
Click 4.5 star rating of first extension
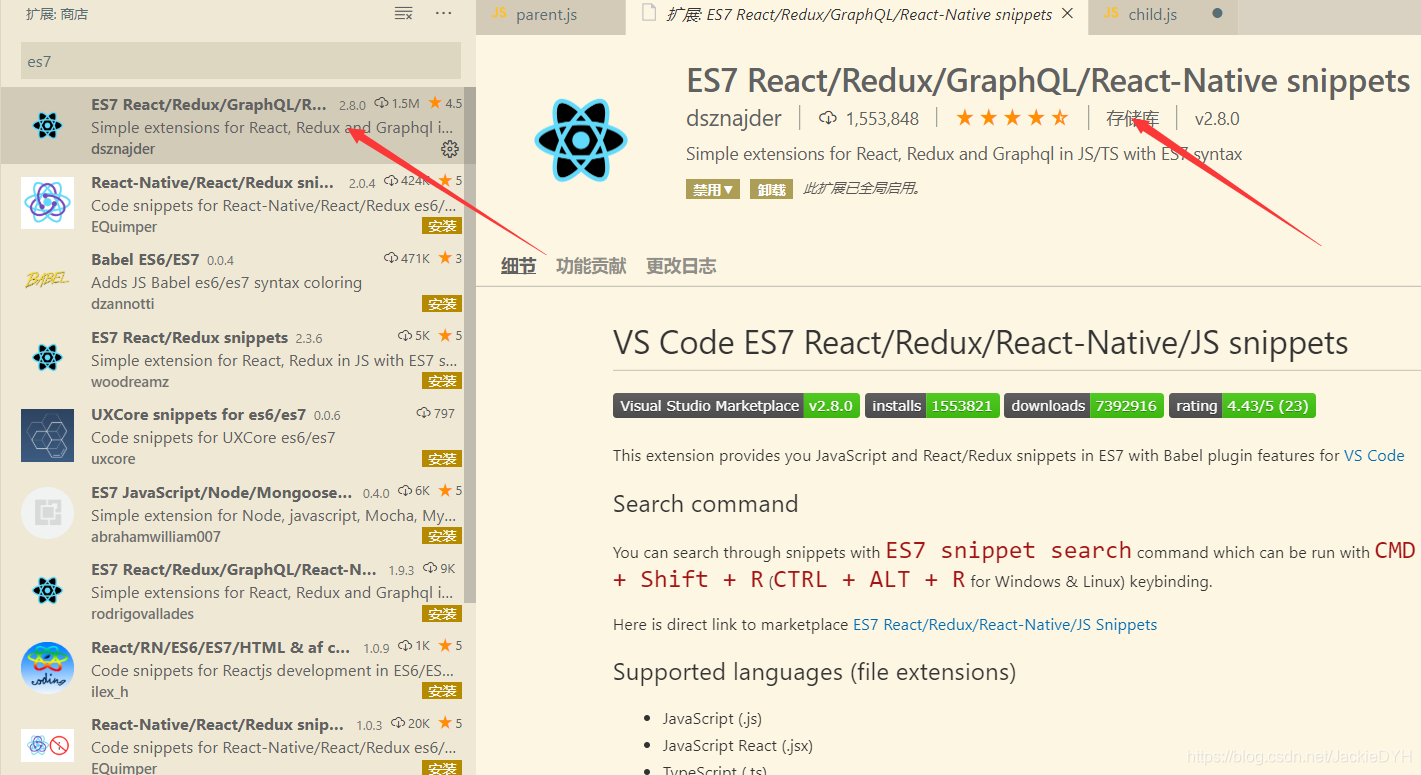445,103
